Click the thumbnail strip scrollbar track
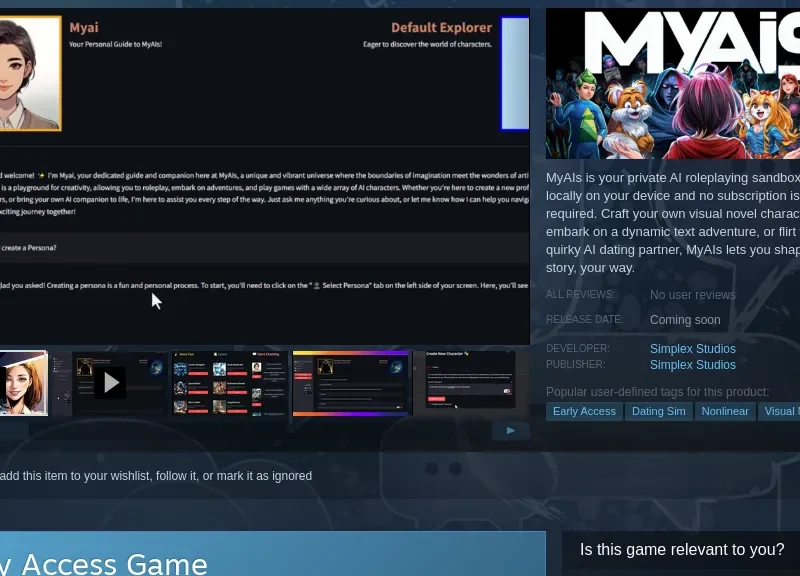This screenshot has height=576, width=800. click(x=250, y=430)
